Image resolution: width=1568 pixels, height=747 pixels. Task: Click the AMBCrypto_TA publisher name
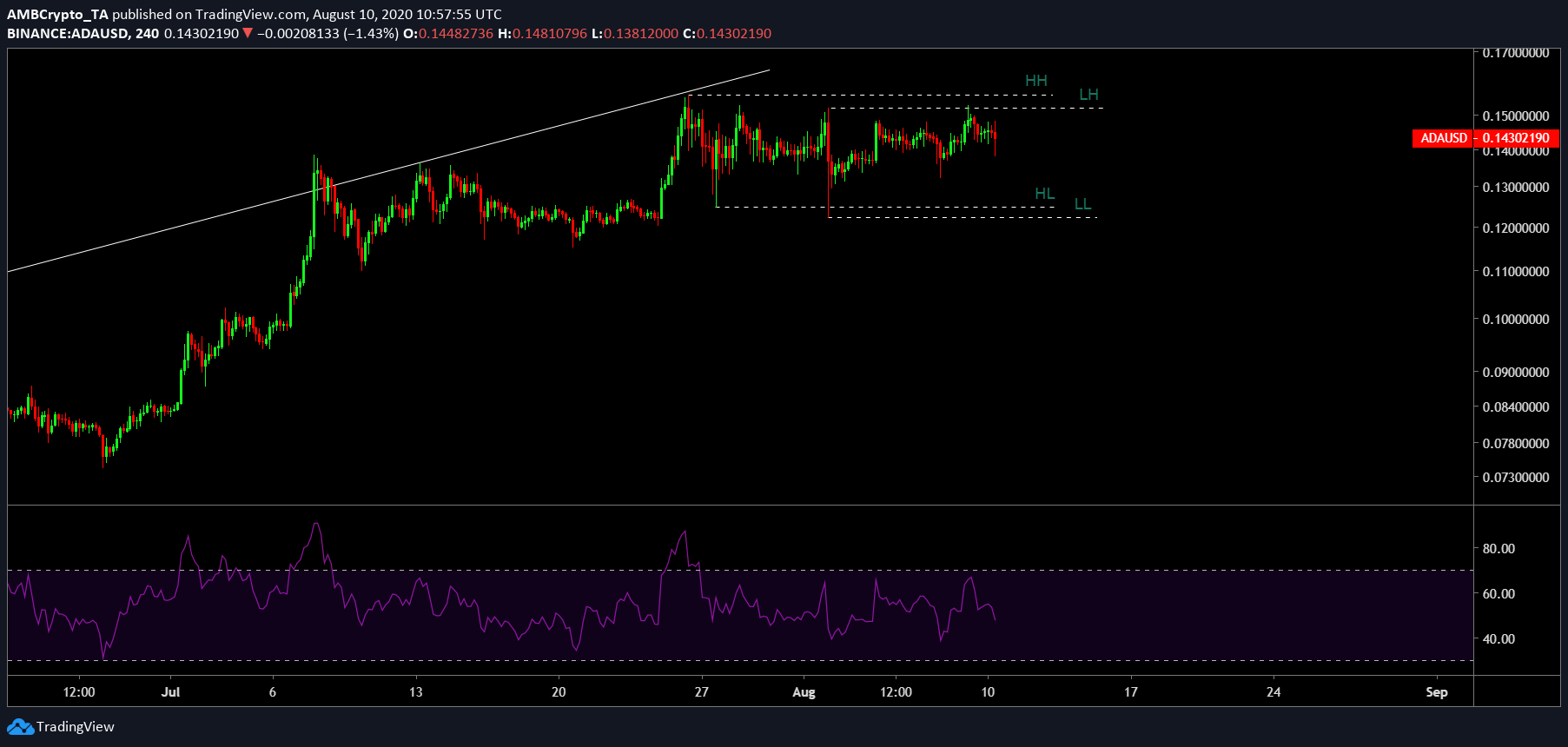tap(57, 14)
